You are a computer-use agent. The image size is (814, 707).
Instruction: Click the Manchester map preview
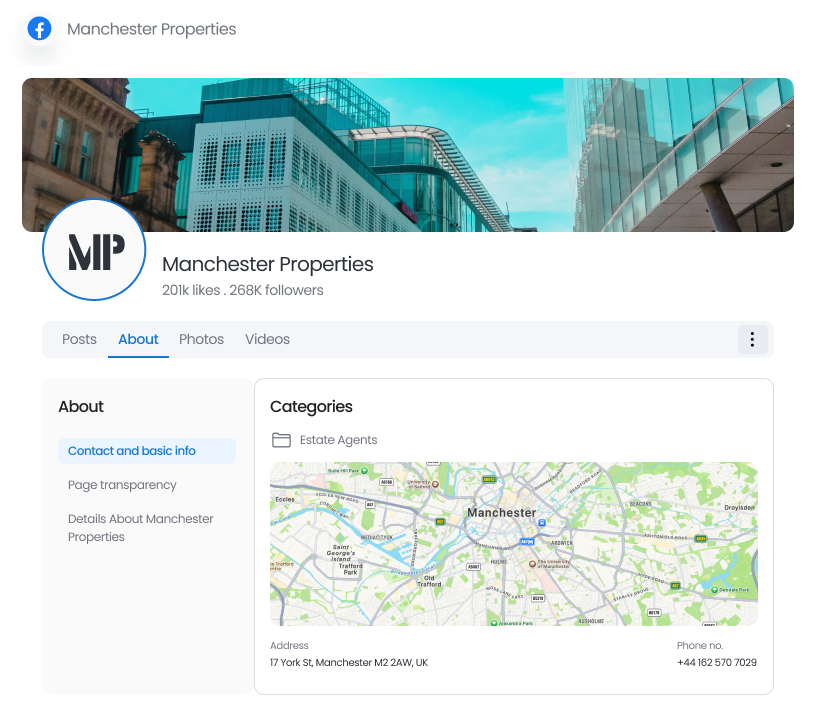tap(514, 544)
